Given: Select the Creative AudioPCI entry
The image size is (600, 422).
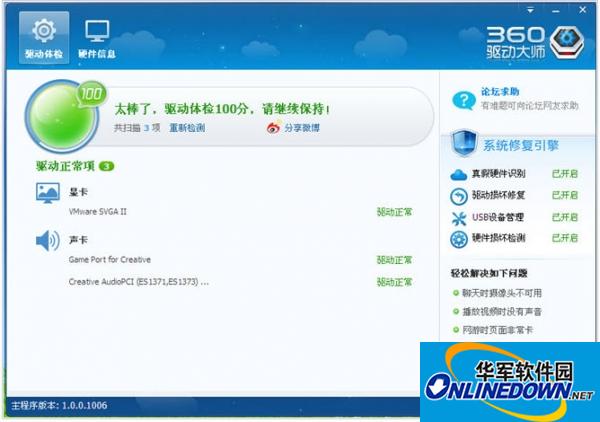Looking at the screenshot, I should point(139,282).
